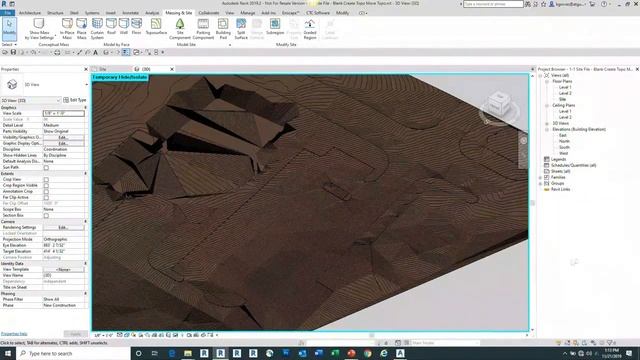Collapse the Floor Plans tree node
Screen dimensions: 640x360
click(547, 81)
